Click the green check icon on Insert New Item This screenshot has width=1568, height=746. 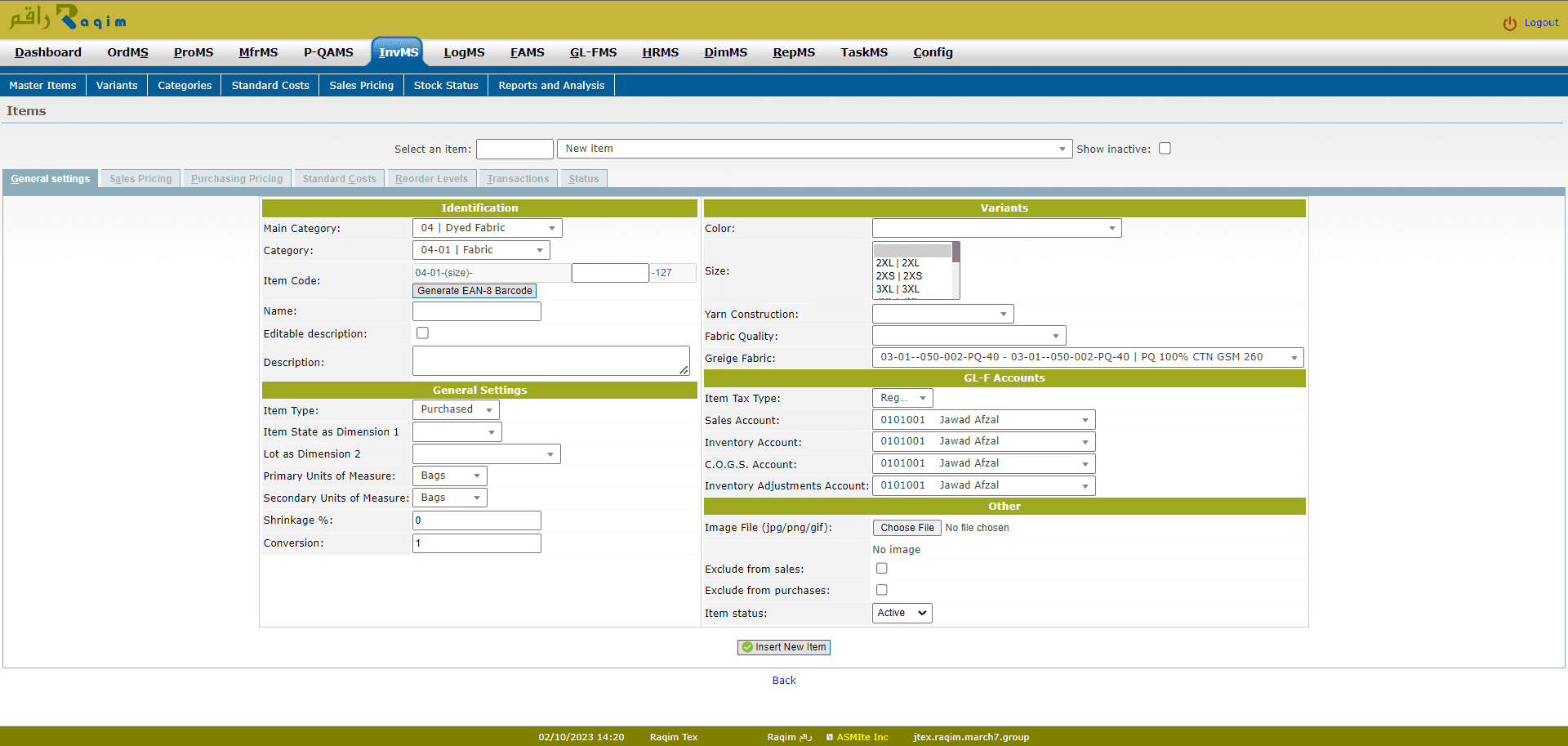tap(747, 647)
